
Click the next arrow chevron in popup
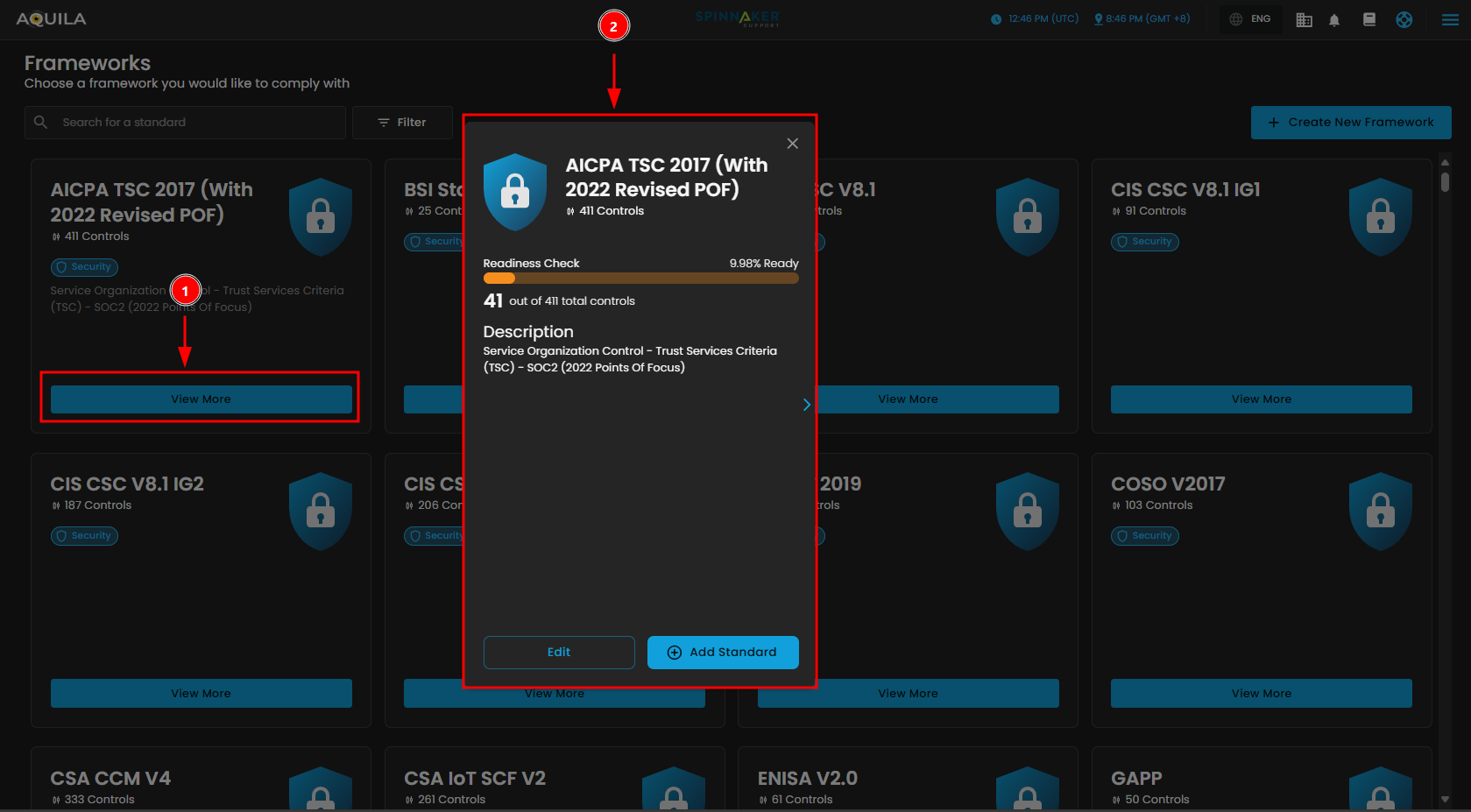click(x=806, y=405)
